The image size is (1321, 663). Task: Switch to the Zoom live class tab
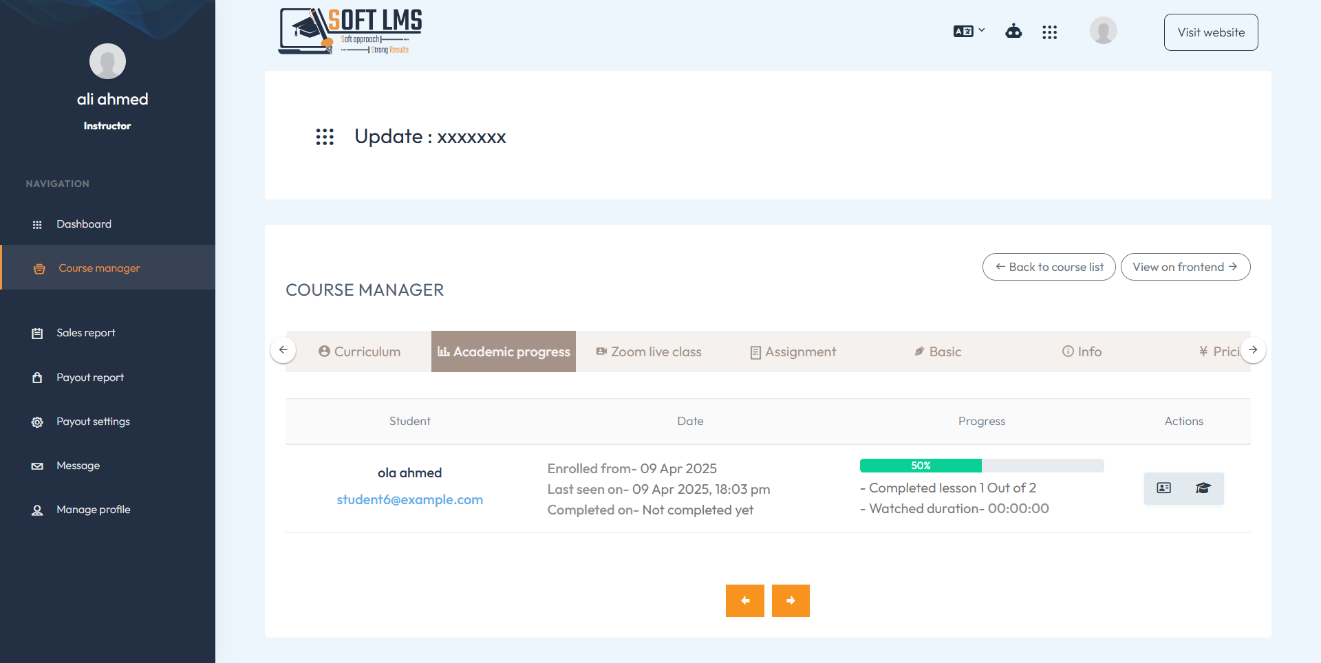(x=649, y=352)
